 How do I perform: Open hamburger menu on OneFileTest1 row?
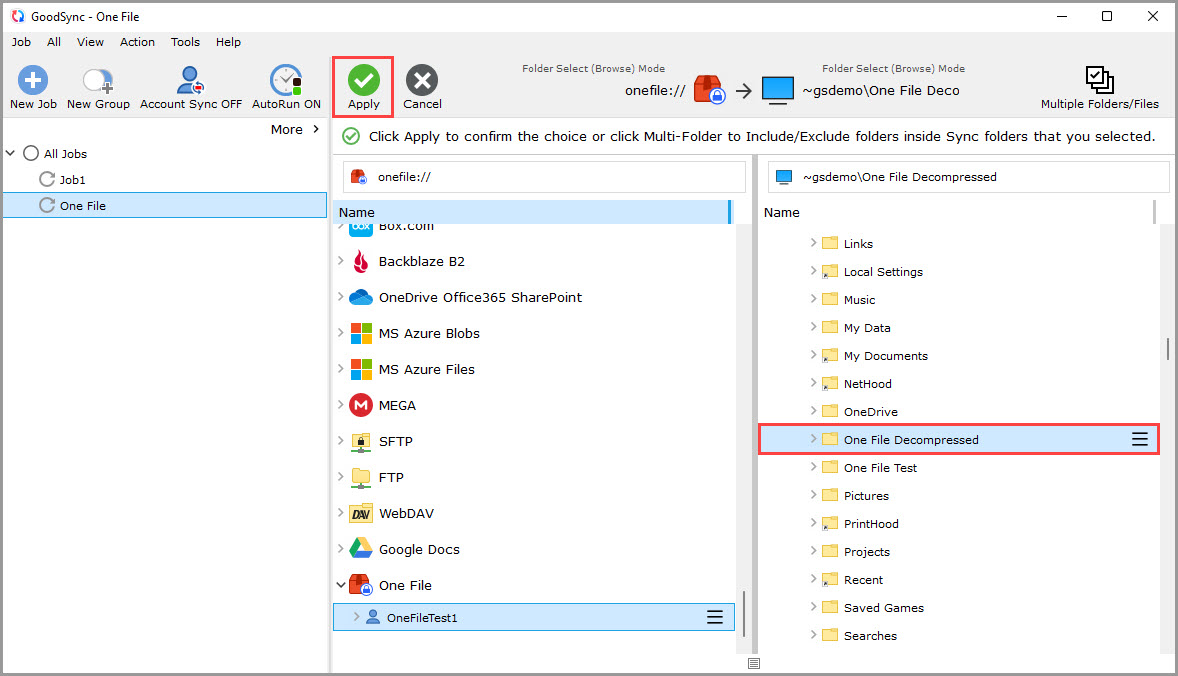click(714, 617)
